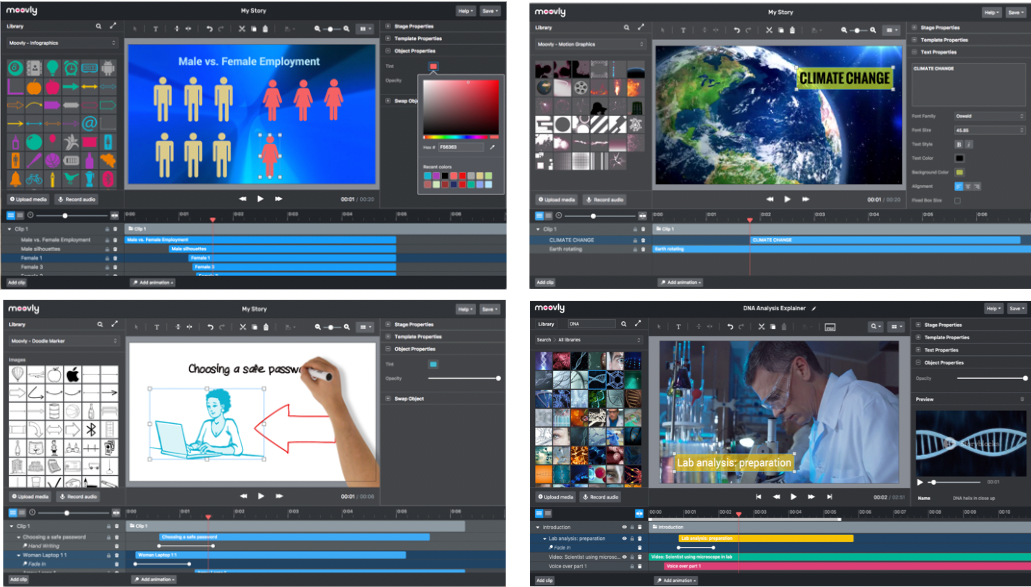The image size is (1031, 587).
Task: Enable the Fixed Box Size checkbox
Action: 958,198
